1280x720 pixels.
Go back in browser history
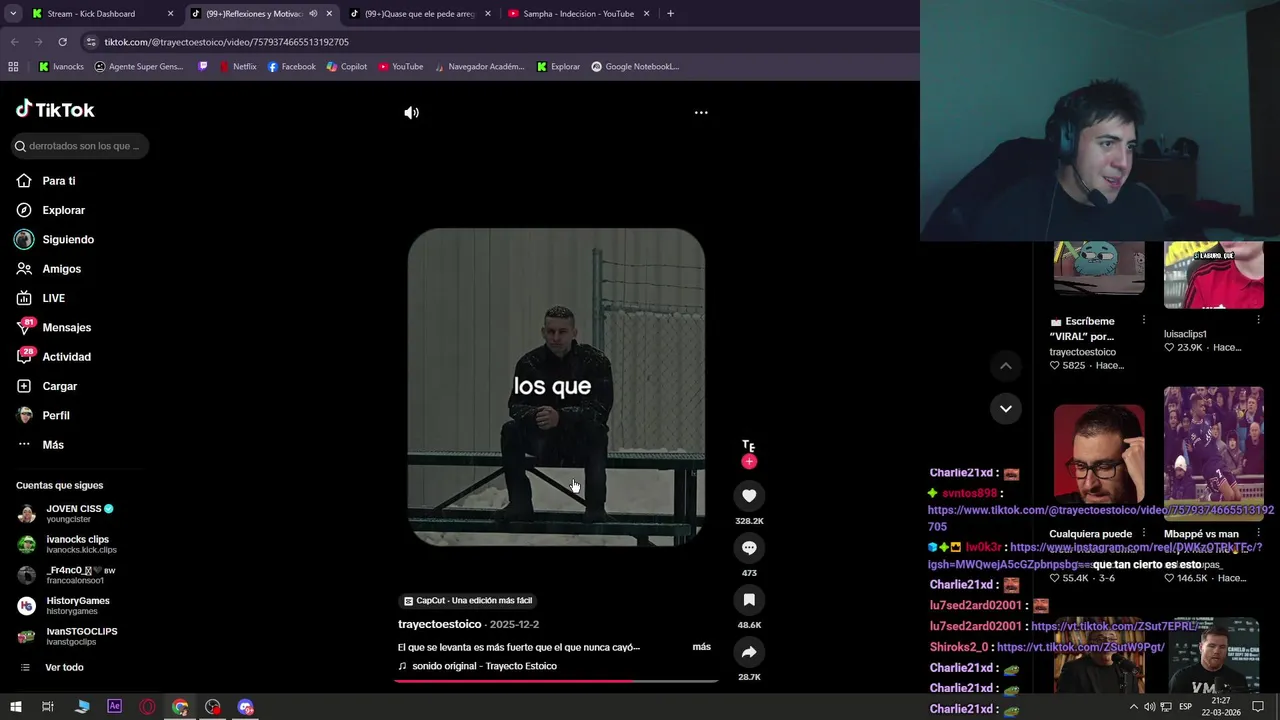coord(14,42)
